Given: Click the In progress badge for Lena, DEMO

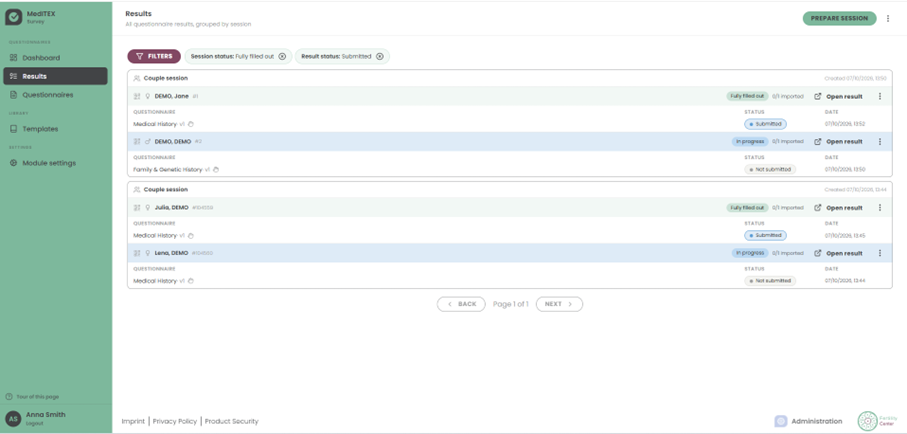Looking at the screenshot, I should click(x=750, y=253).
